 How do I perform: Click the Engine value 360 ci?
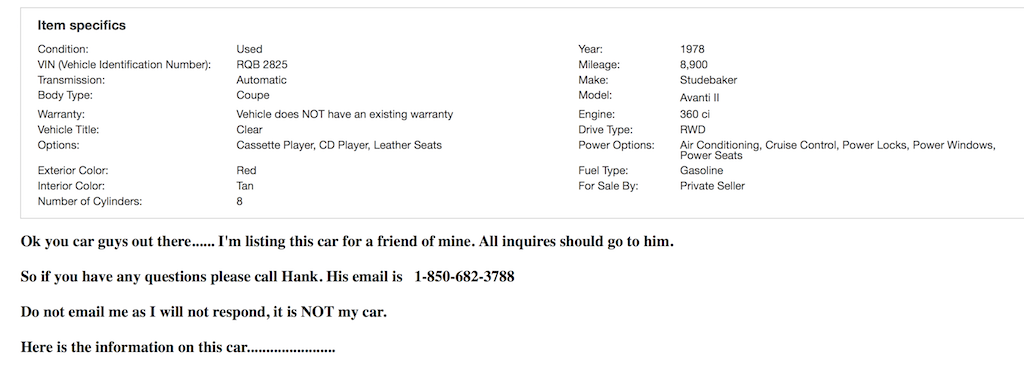695,114
